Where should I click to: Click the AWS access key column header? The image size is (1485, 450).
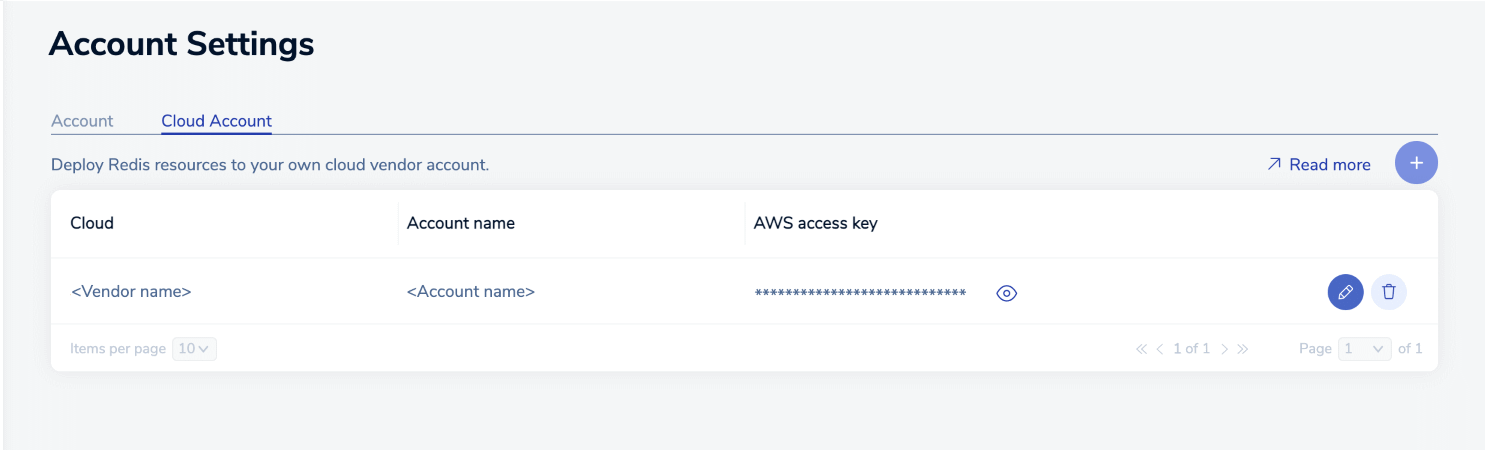coord(815,223)
